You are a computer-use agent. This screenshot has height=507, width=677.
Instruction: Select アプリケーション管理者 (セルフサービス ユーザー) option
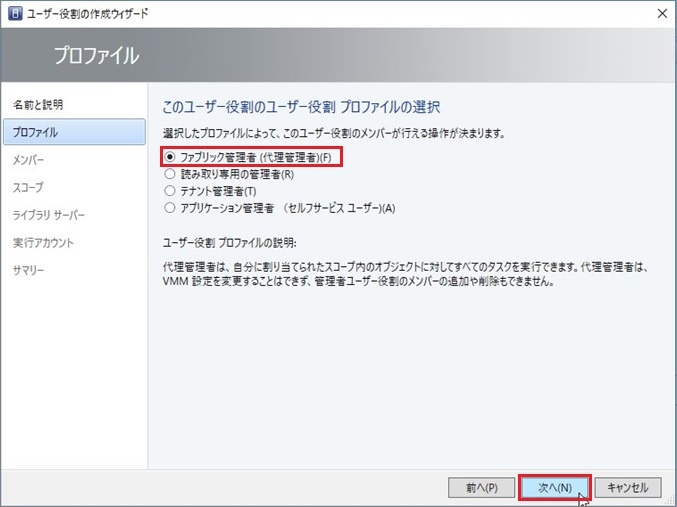tap(170, 208)
